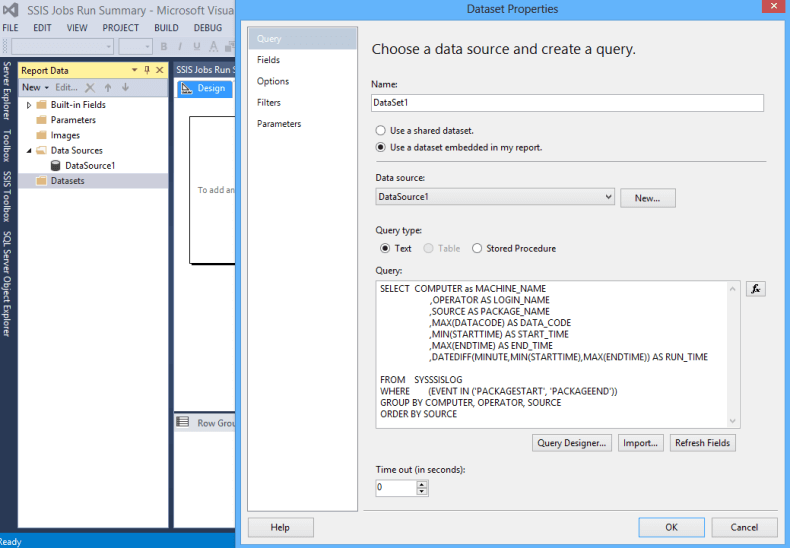Open the VIEW menu

point(77,28)
